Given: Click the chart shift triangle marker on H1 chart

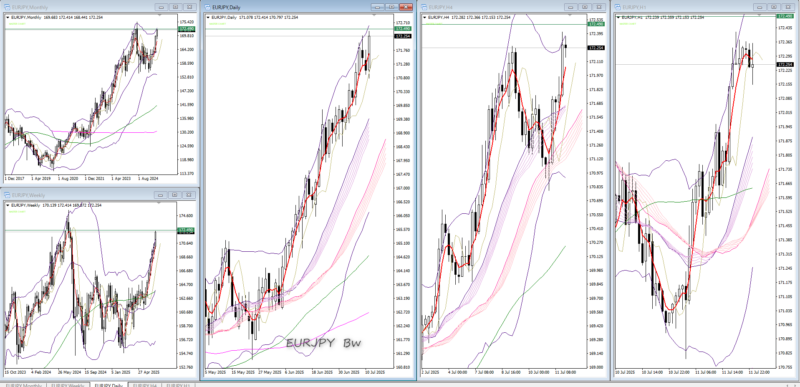Looking at the screenshot, I should [x=760, y=16].
